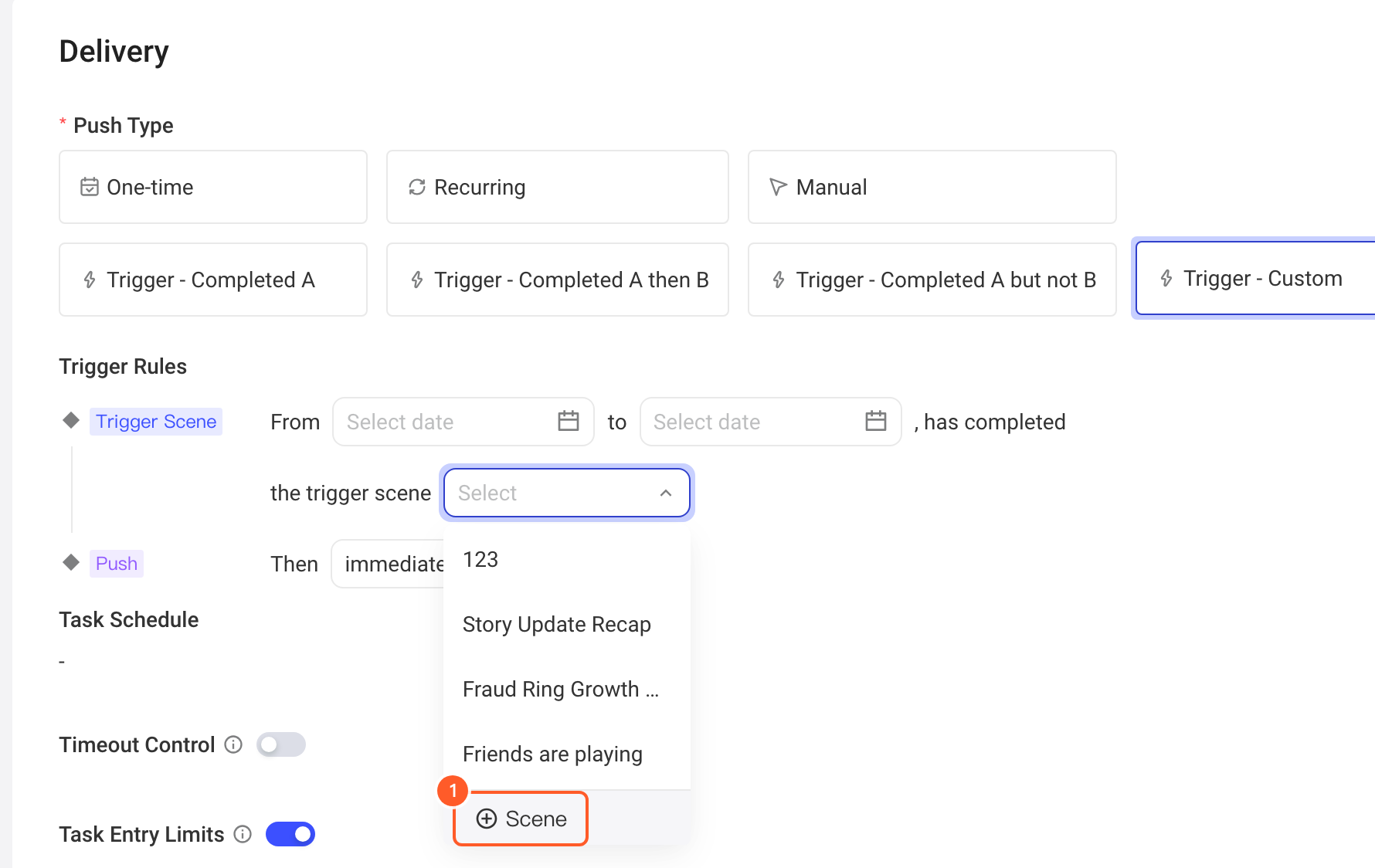Open calendar icon in end date field

point(876,421)
